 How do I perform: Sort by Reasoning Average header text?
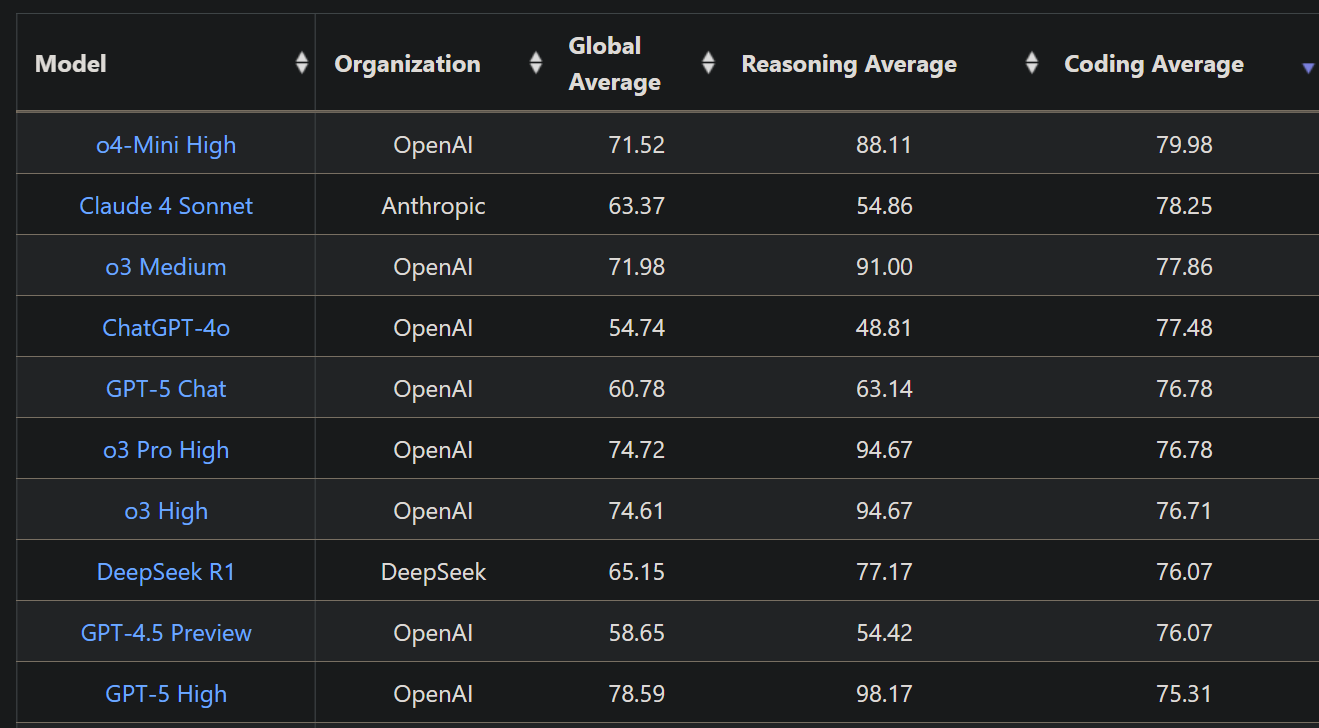[849, 64]
